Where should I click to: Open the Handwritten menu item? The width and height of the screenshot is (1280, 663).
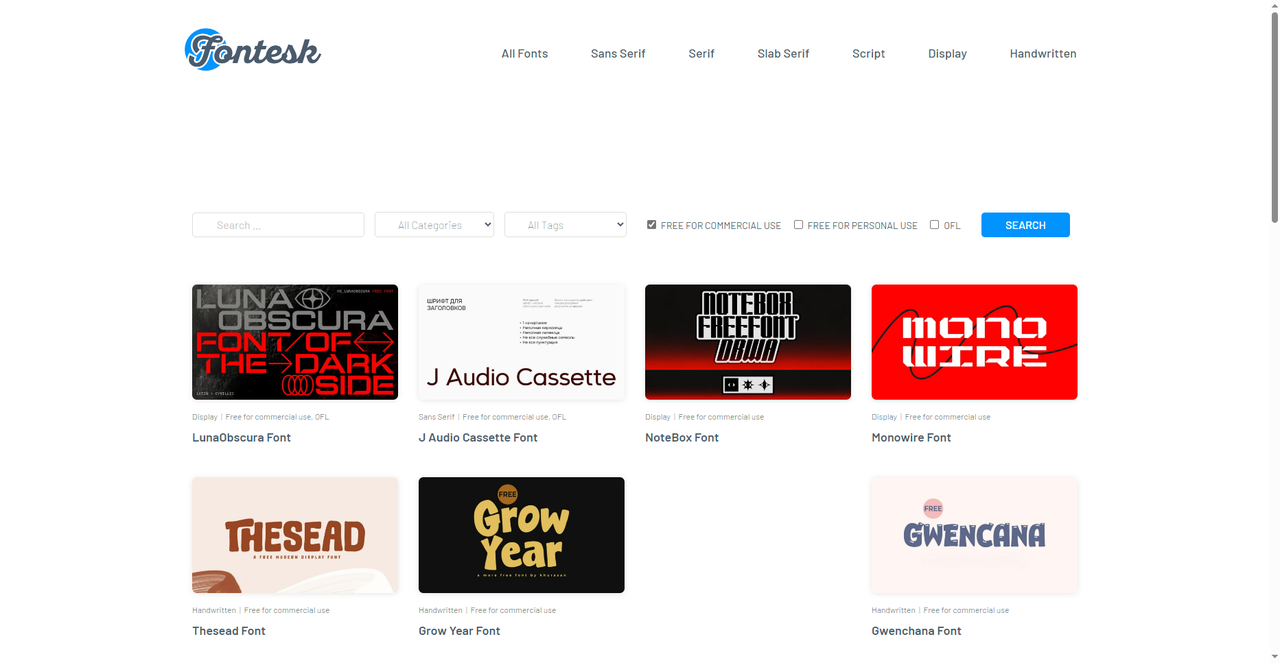(1043, 54)
